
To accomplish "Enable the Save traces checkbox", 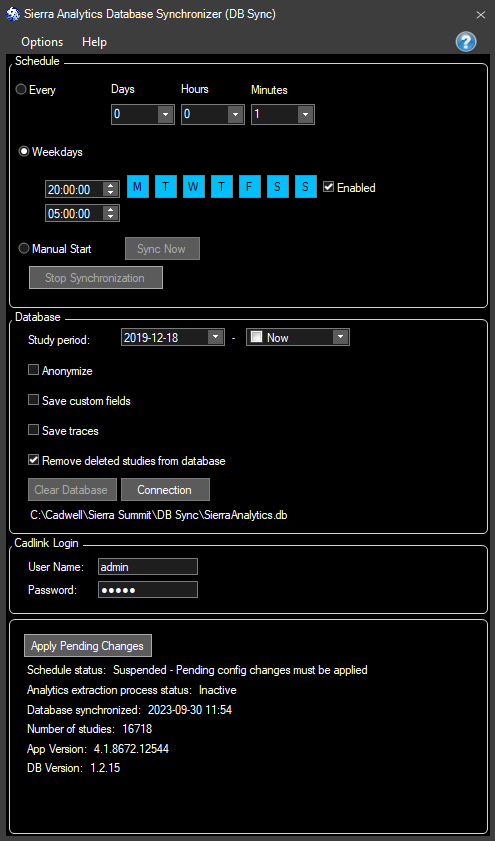I will point(34,430).
